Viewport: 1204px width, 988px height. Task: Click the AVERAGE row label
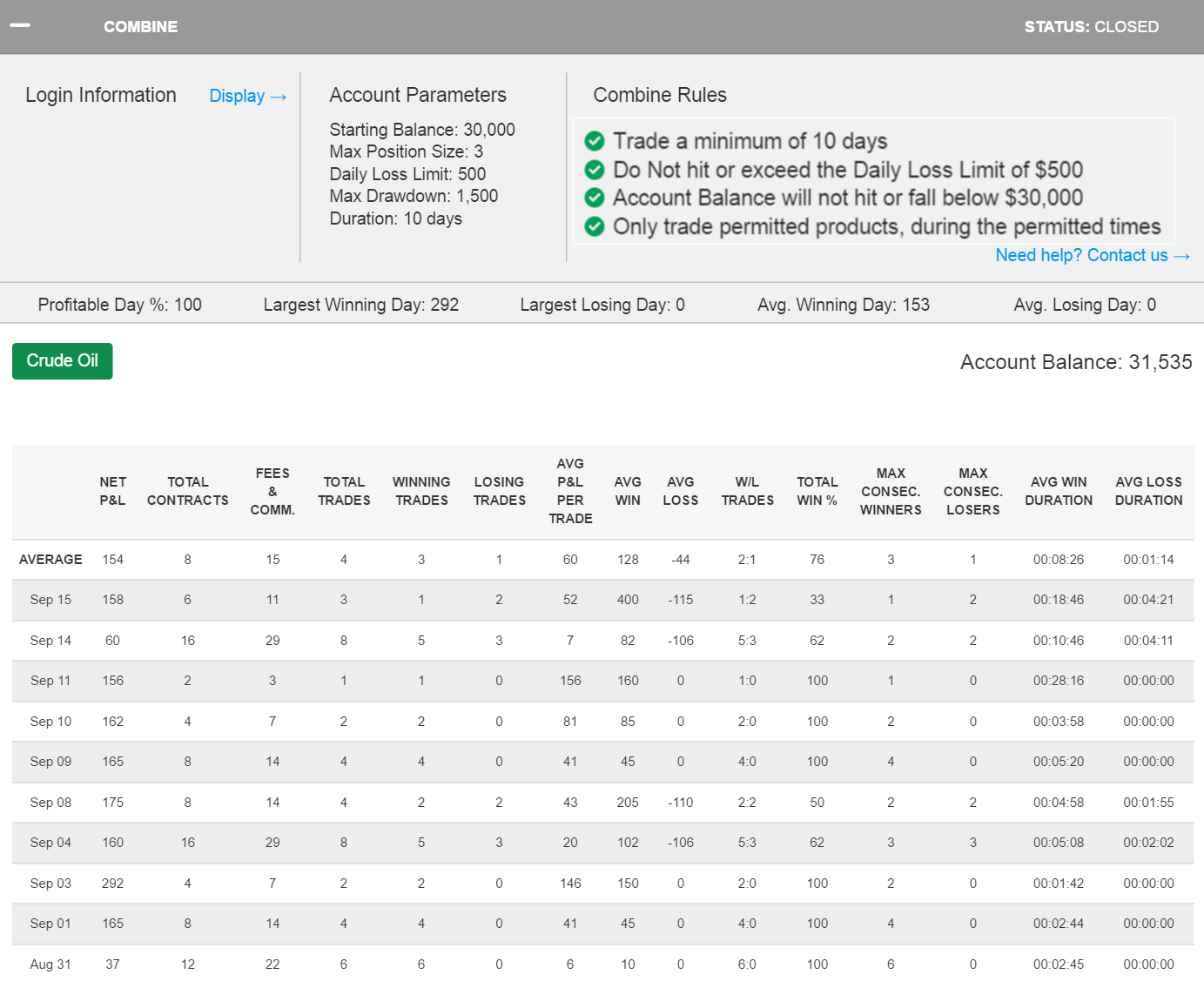point(50,560)
